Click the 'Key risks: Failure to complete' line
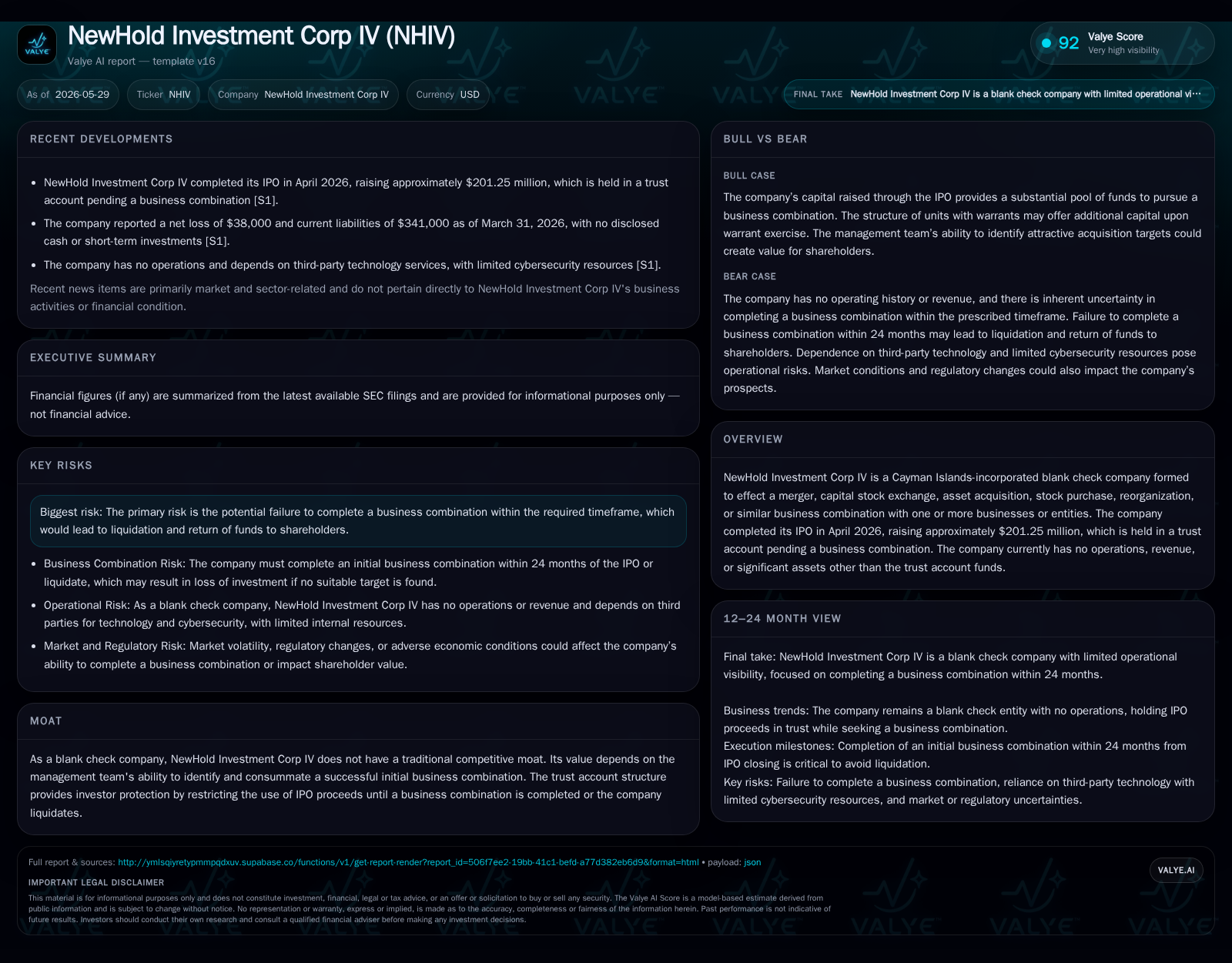1232x963 pixels. [959, 791]
